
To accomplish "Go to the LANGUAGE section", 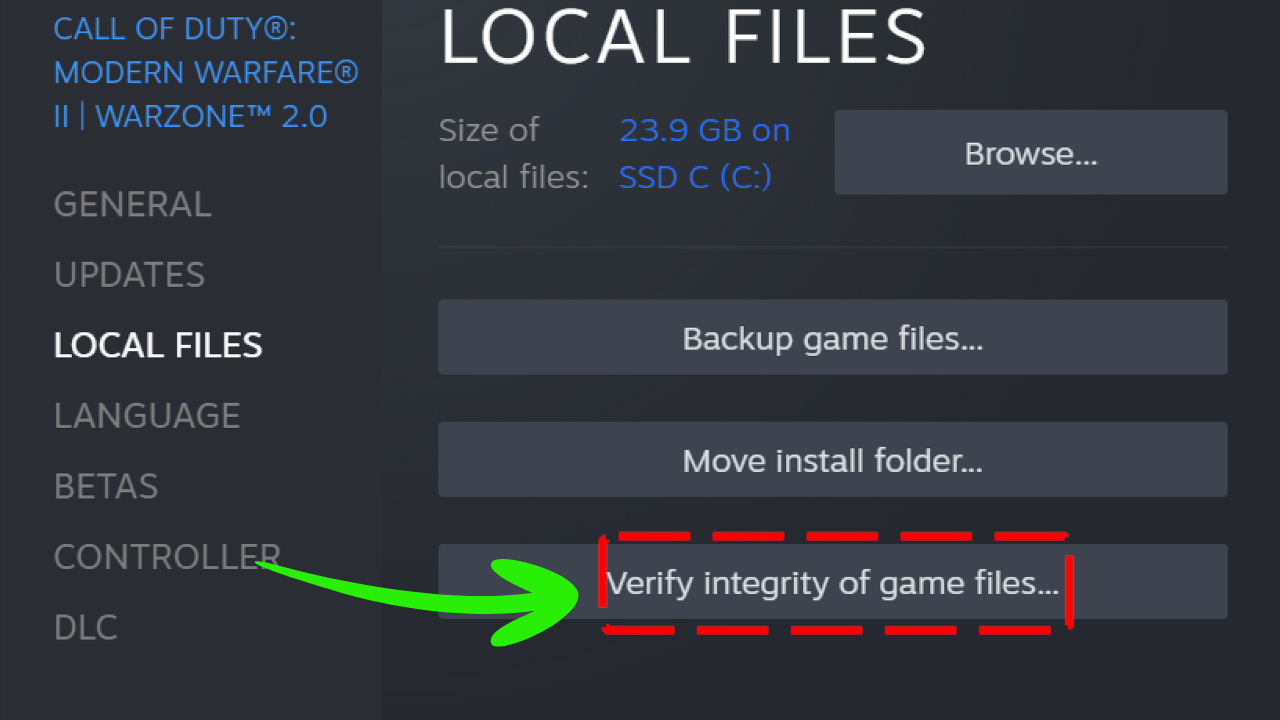I will pyautogui.click(x=147, y=416).
